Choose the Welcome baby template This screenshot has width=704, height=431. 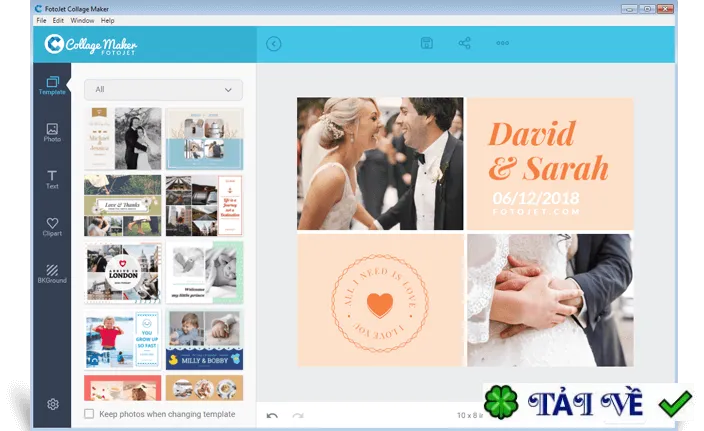pyautogui.click(x=204, y=273)
